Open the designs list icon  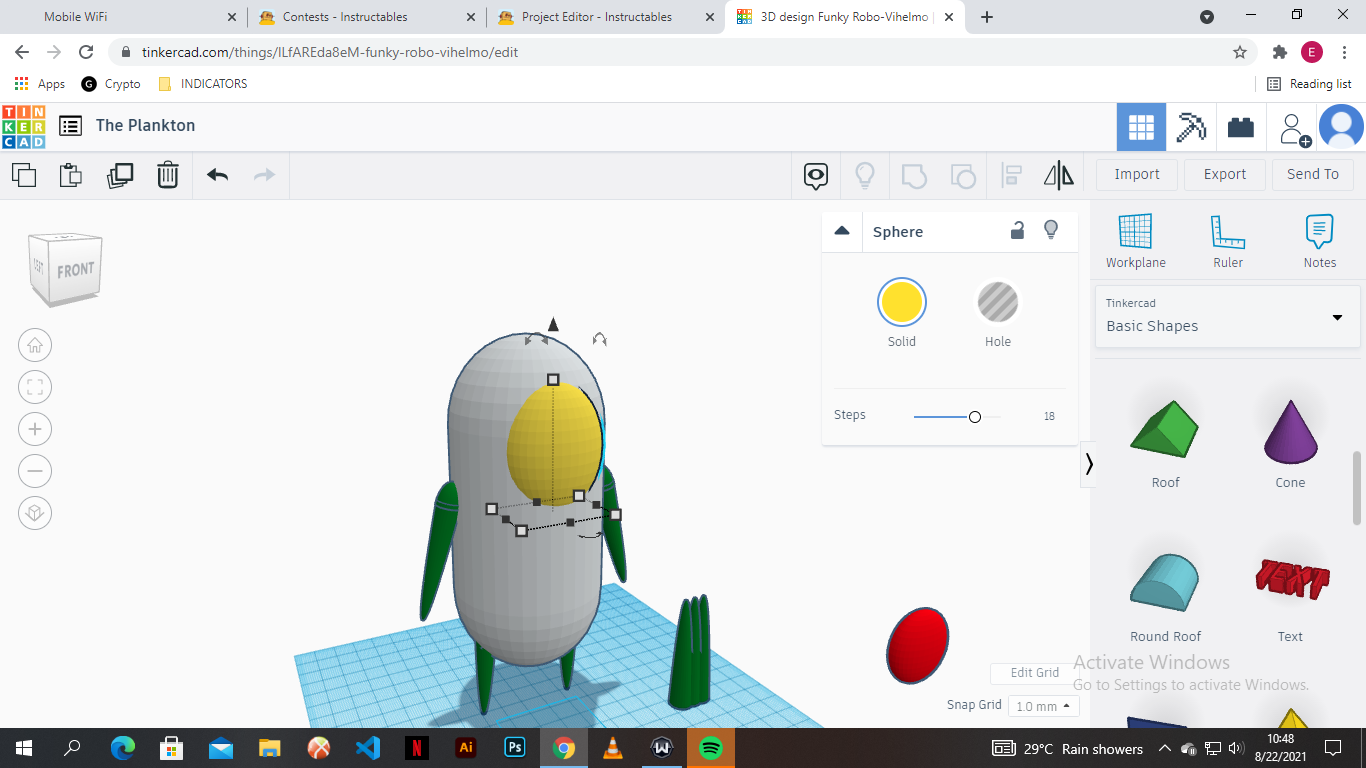tap(70, 126)
